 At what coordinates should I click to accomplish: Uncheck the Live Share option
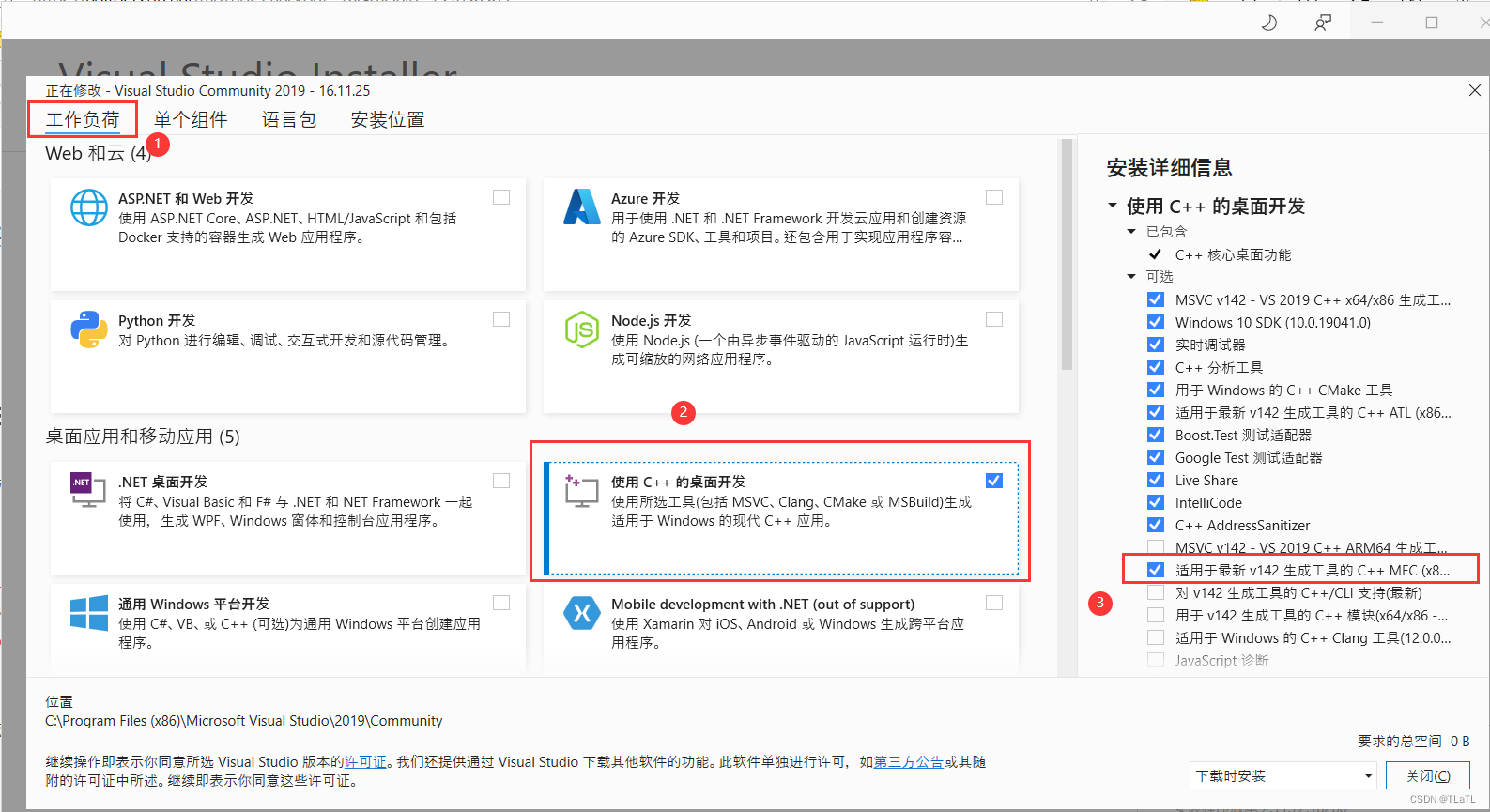[1156, 480]
